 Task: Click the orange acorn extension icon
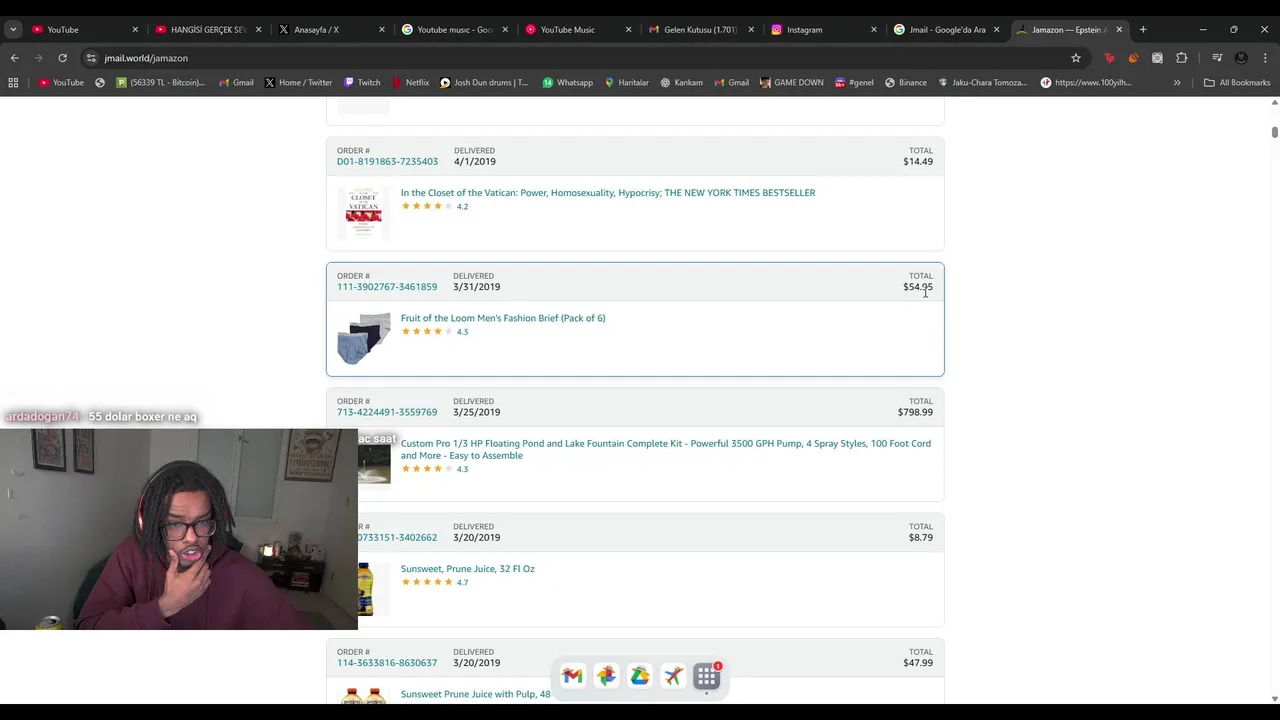point(1133,58)
